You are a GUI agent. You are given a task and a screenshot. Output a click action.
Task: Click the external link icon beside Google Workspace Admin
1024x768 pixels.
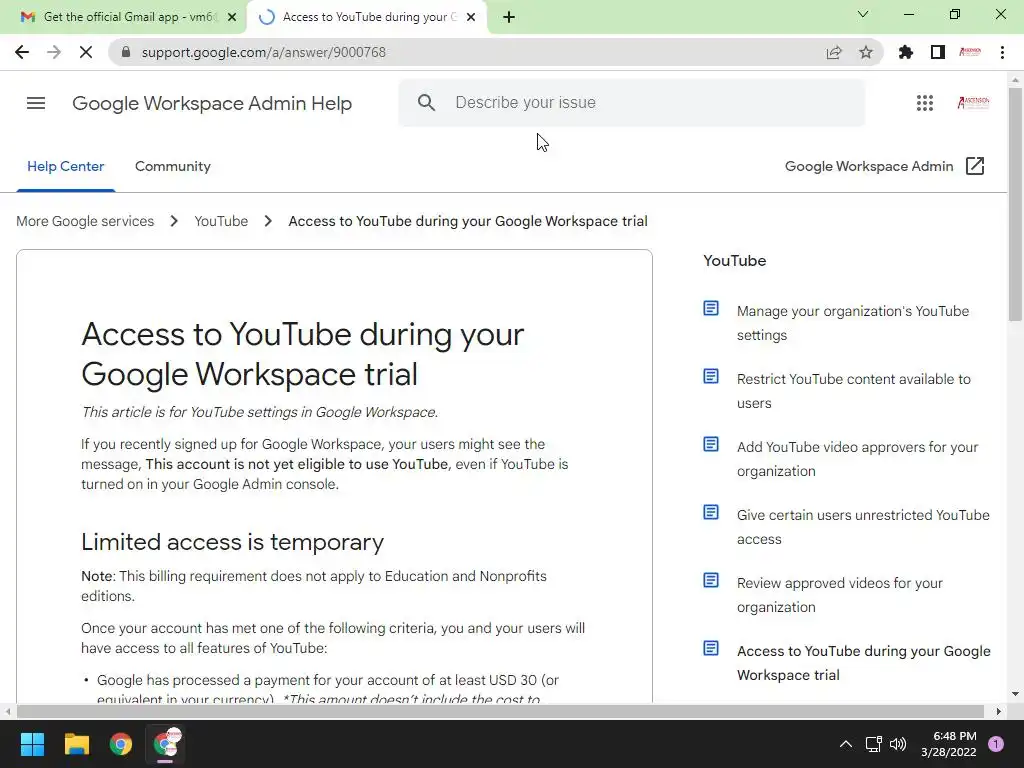click(x=975, y=166)
